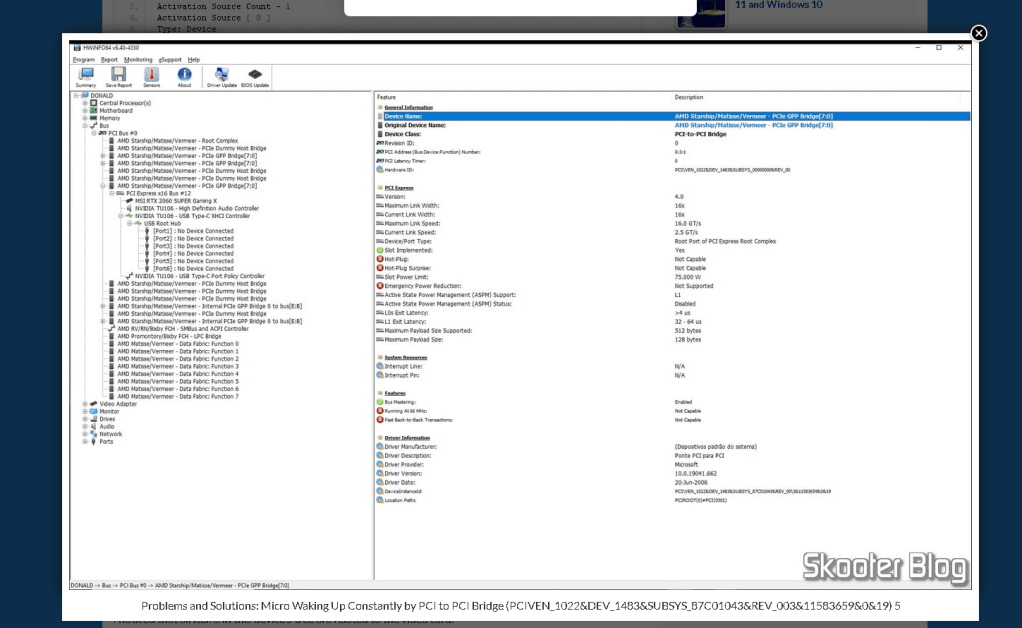Open the Help menu
The image size is (1022, 628).
pos(194,59)
